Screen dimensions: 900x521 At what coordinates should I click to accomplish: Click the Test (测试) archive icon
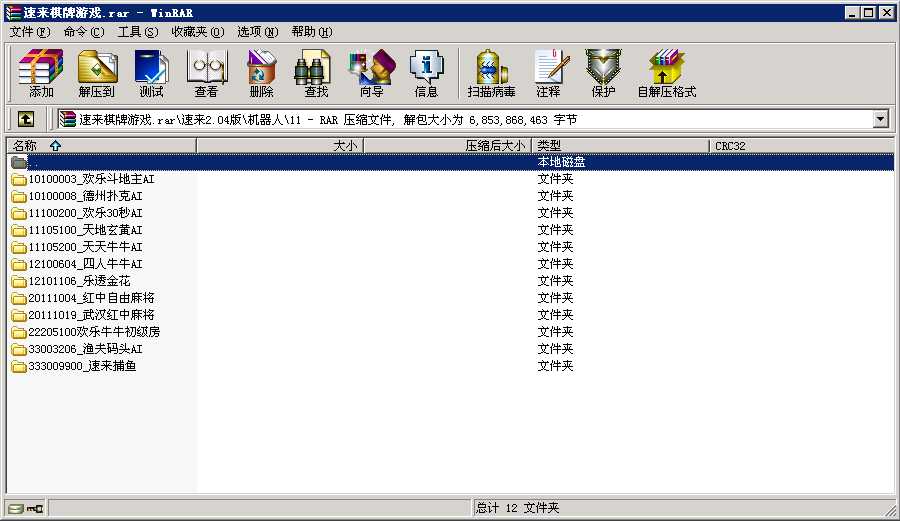click(x=151, y=73)
